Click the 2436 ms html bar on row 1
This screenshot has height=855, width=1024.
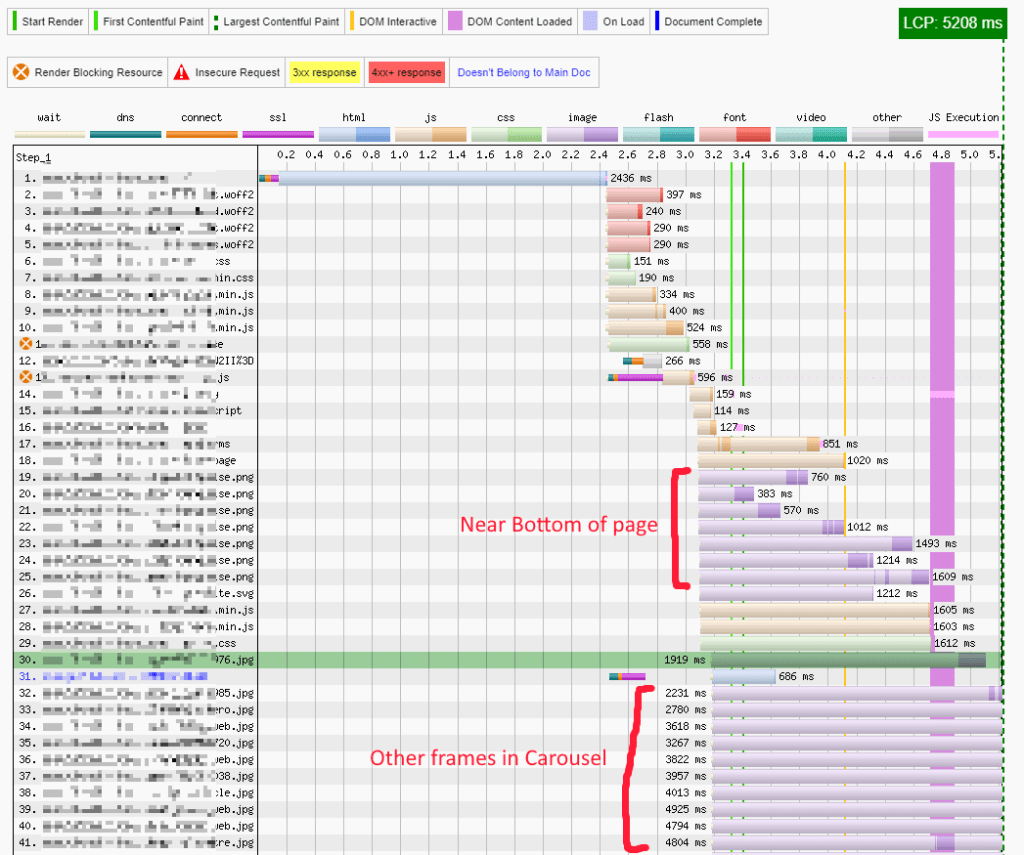tap(442, 178)
